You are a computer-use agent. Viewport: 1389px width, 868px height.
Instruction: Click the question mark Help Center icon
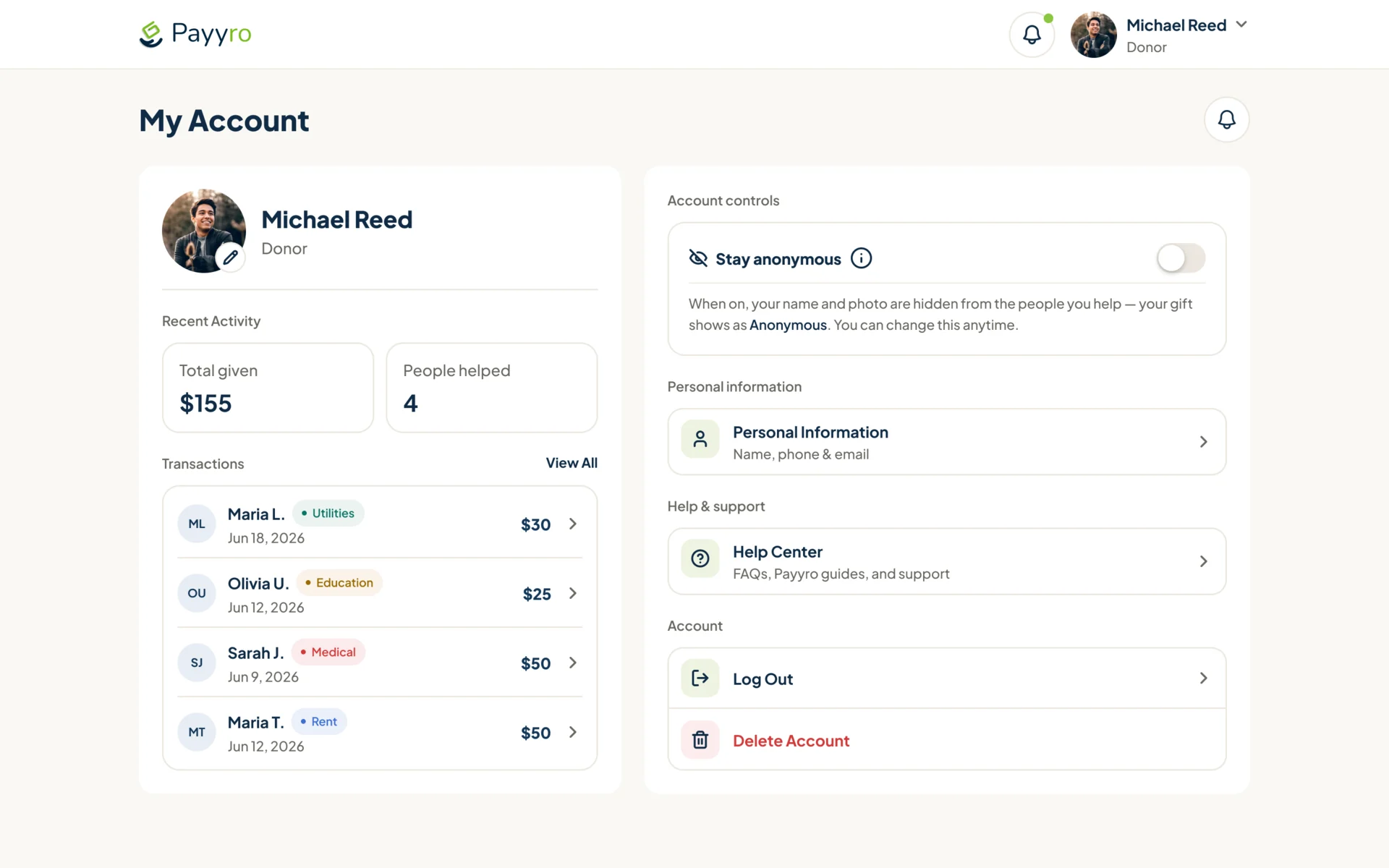click(x=700, y=558)
